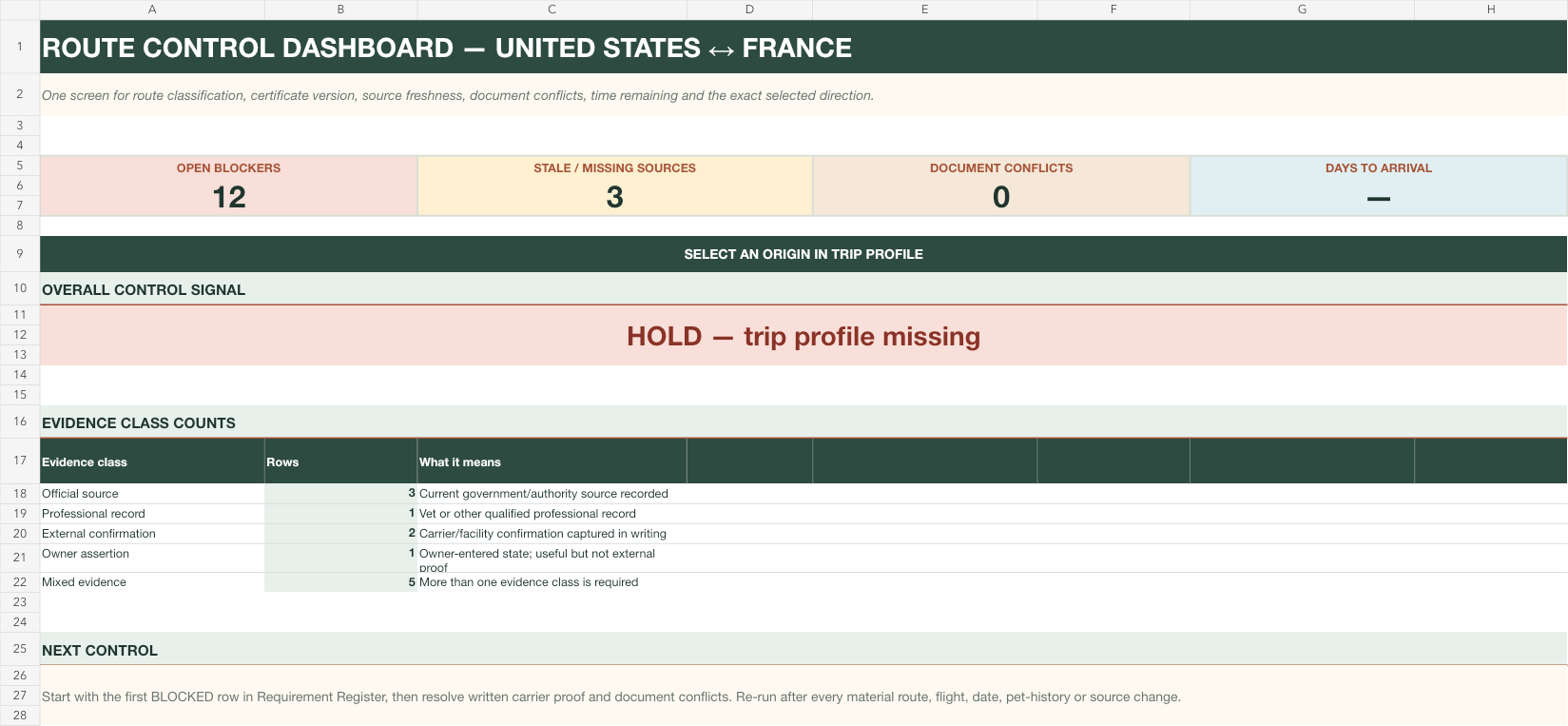Image resolution: width=1568 pixels, height=726 pixels.
Task: Select the Stale / Missing Sources count
Action: (x=614, y=197)
